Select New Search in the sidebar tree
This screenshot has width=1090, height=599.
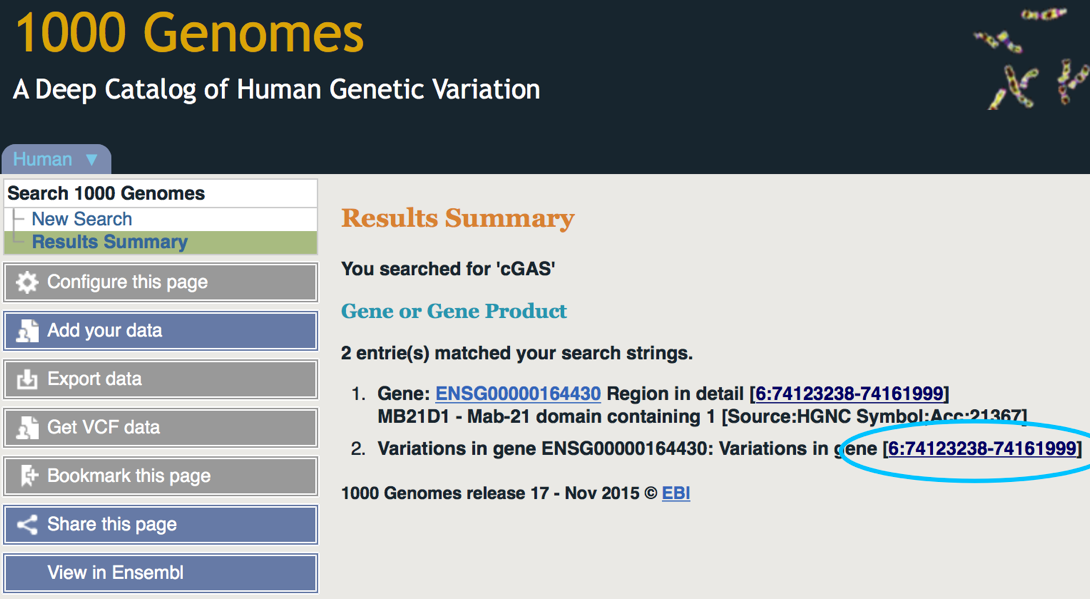pyautogui.click(x=81, y=219)
